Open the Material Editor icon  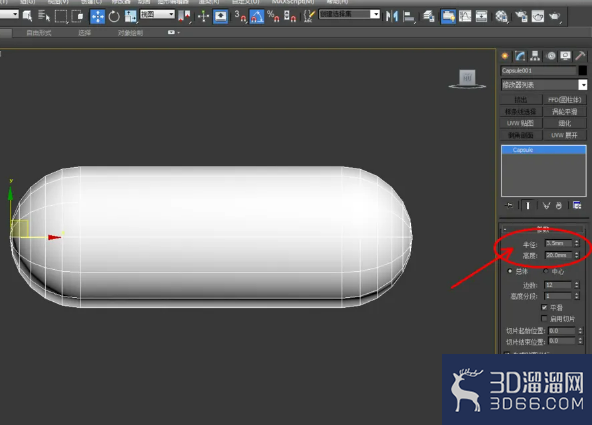(x=501, y=16)
